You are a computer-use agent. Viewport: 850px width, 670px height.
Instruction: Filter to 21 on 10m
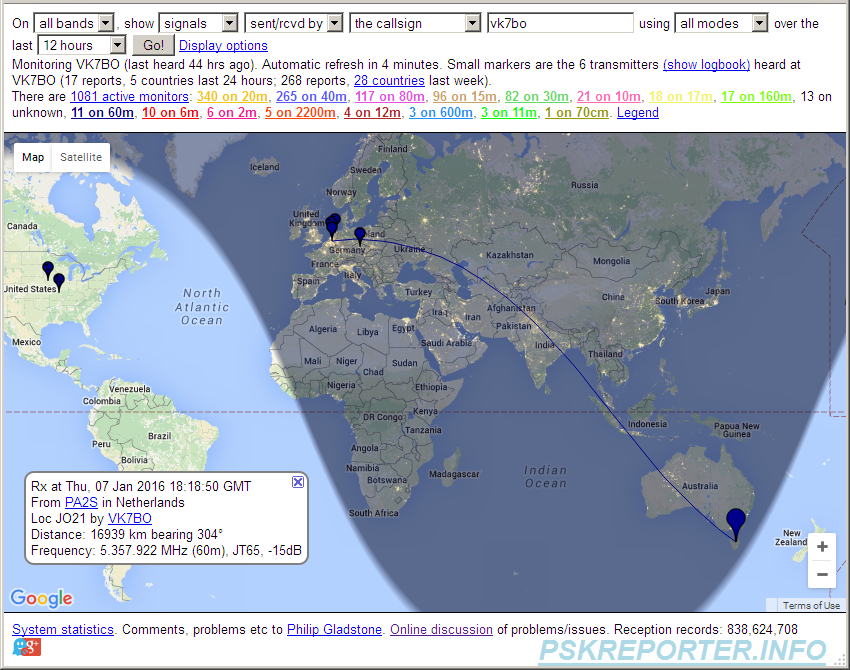tap(609, 96)
